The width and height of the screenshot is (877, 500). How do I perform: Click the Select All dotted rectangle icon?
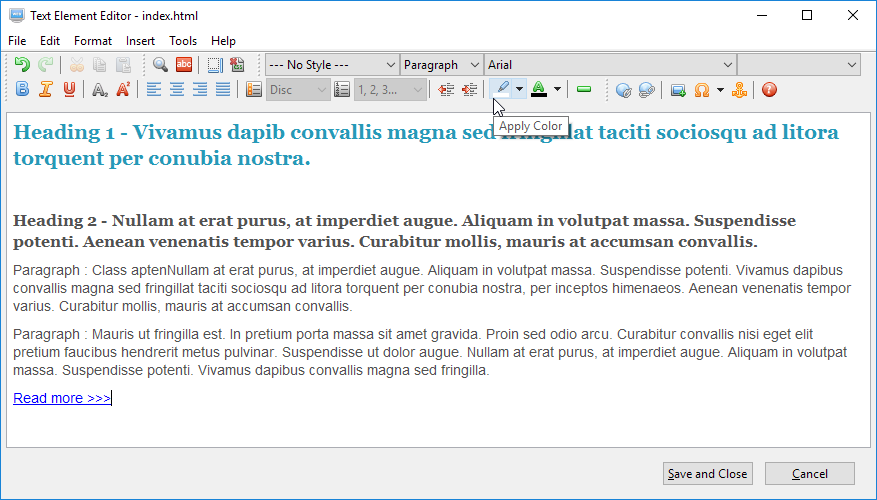[x=214, y=65]
